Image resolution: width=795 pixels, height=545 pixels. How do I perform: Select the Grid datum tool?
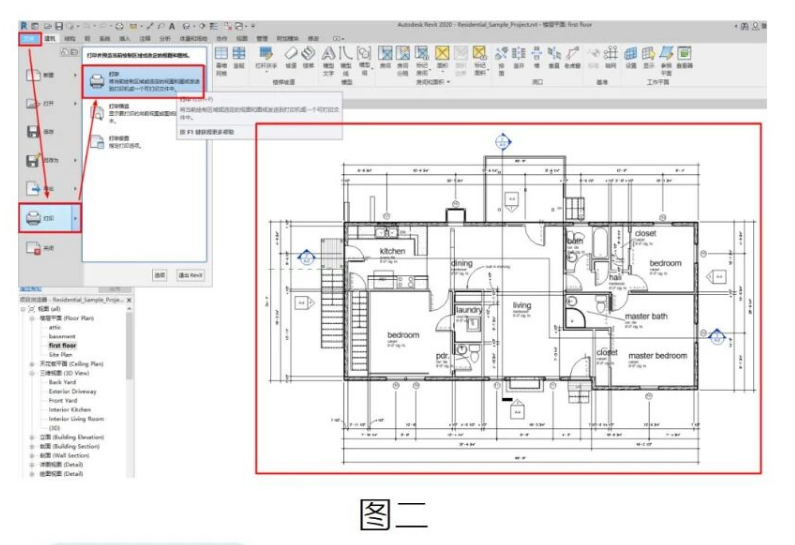(x=611, y=57)
